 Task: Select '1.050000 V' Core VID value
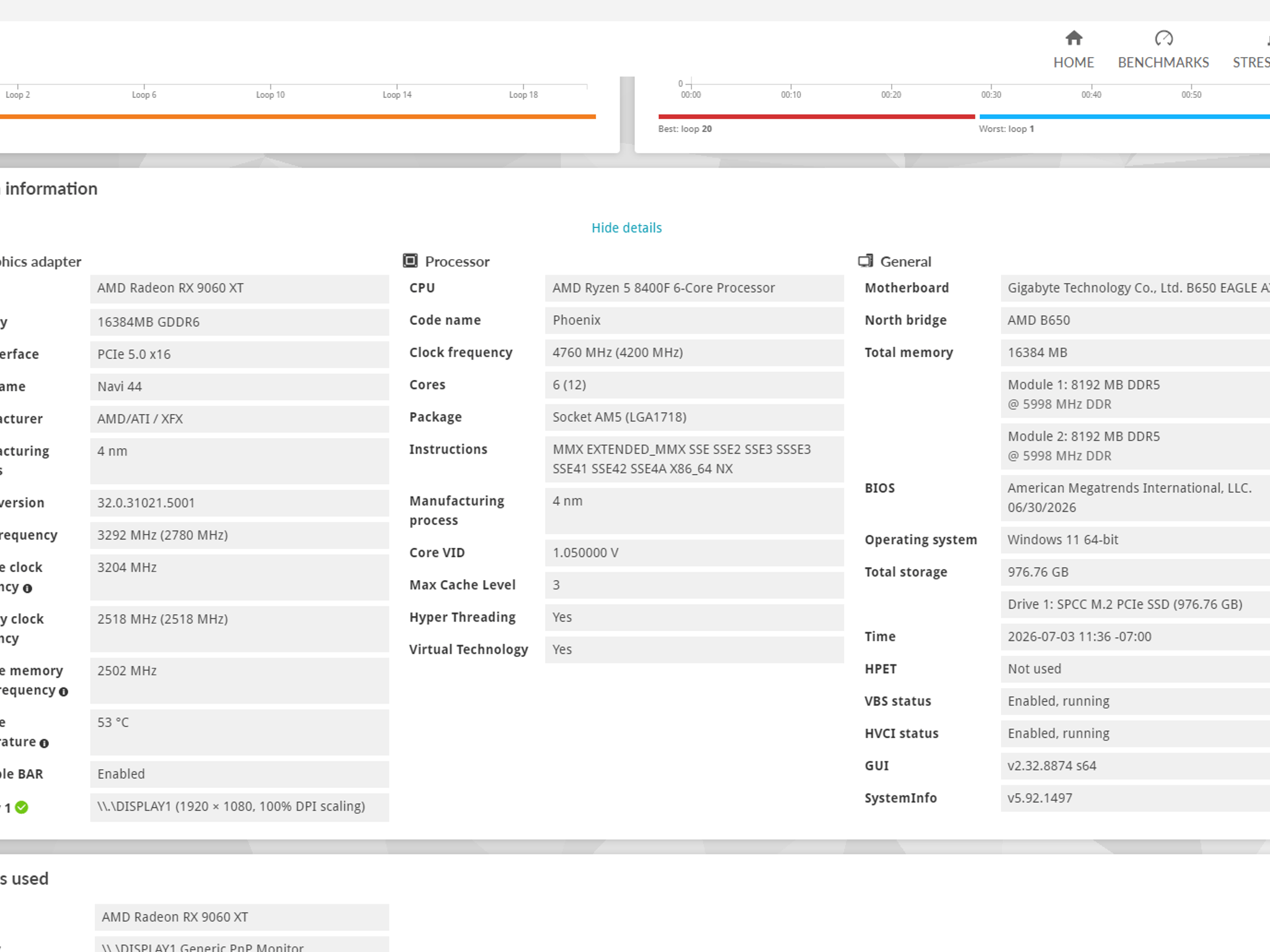(x=695, y=553)
